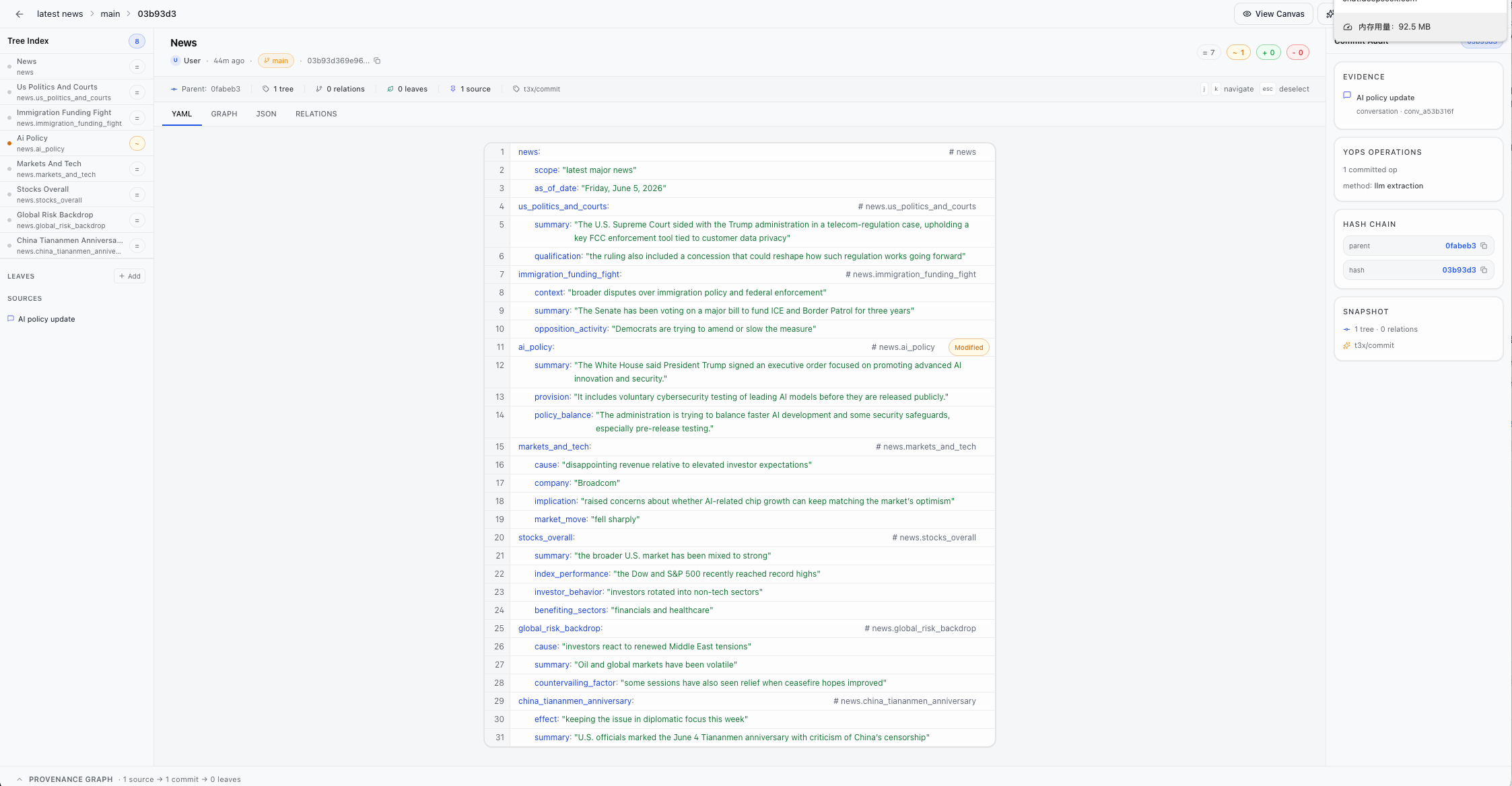Click the unchanged icon on Markets And Tech row
The width and height of the screenshot is (1512, 786).
pos(137,169)
